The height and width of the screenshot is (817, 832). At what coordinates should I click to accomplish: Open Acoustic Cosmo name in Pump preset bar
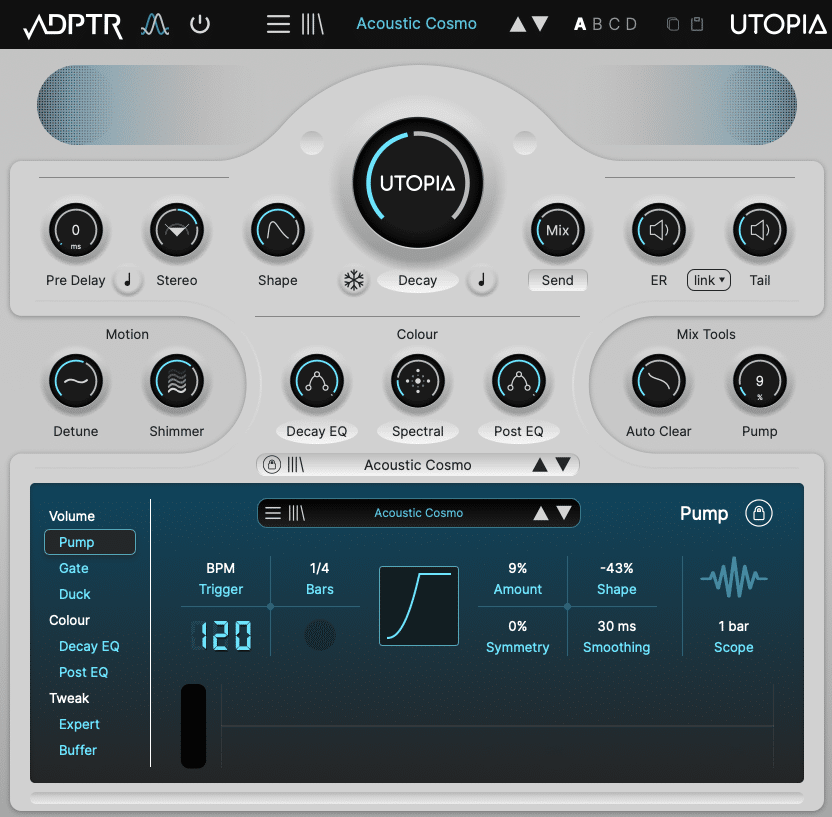point(419,513)
